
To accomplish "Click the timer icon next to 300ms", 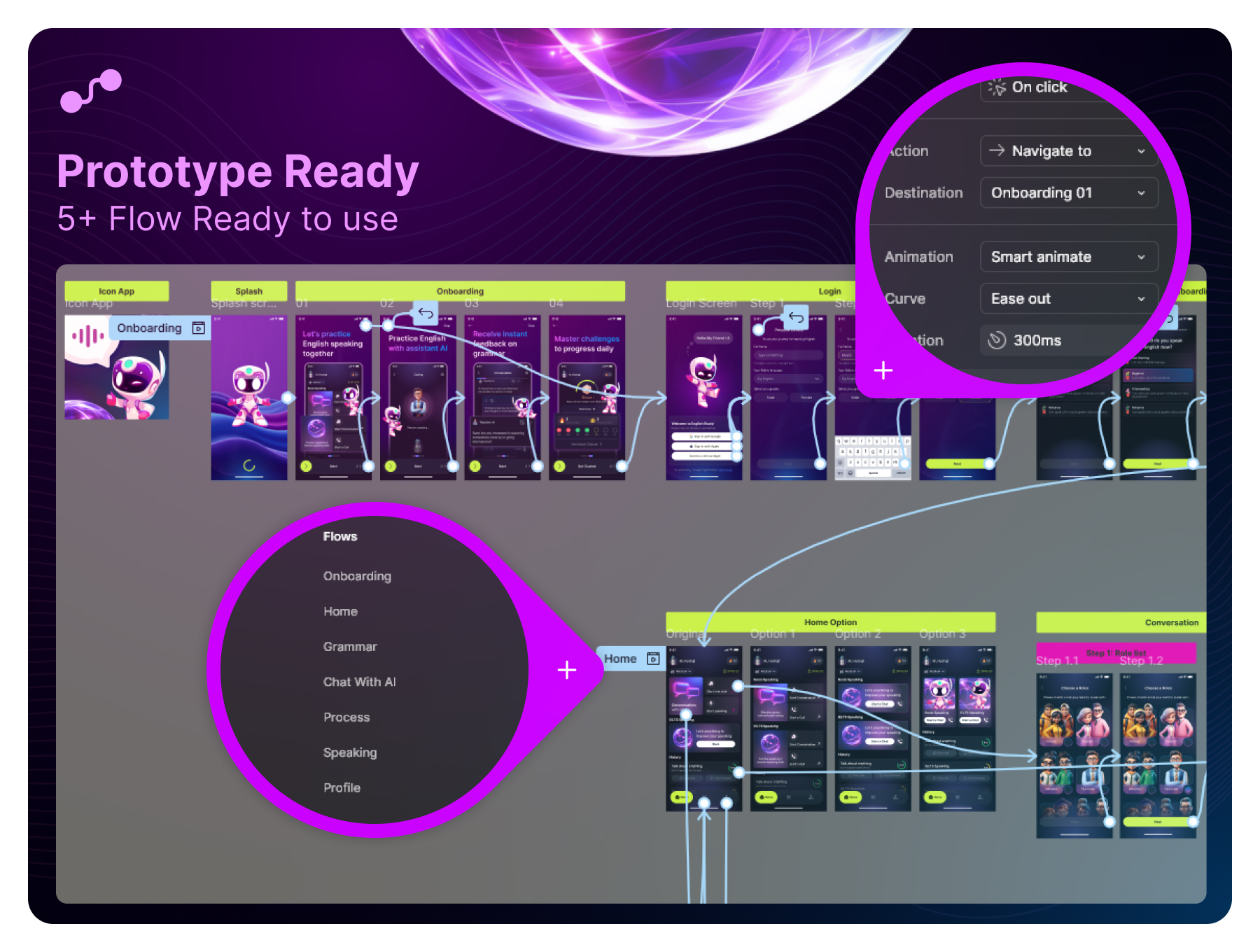I will [996, 340].
